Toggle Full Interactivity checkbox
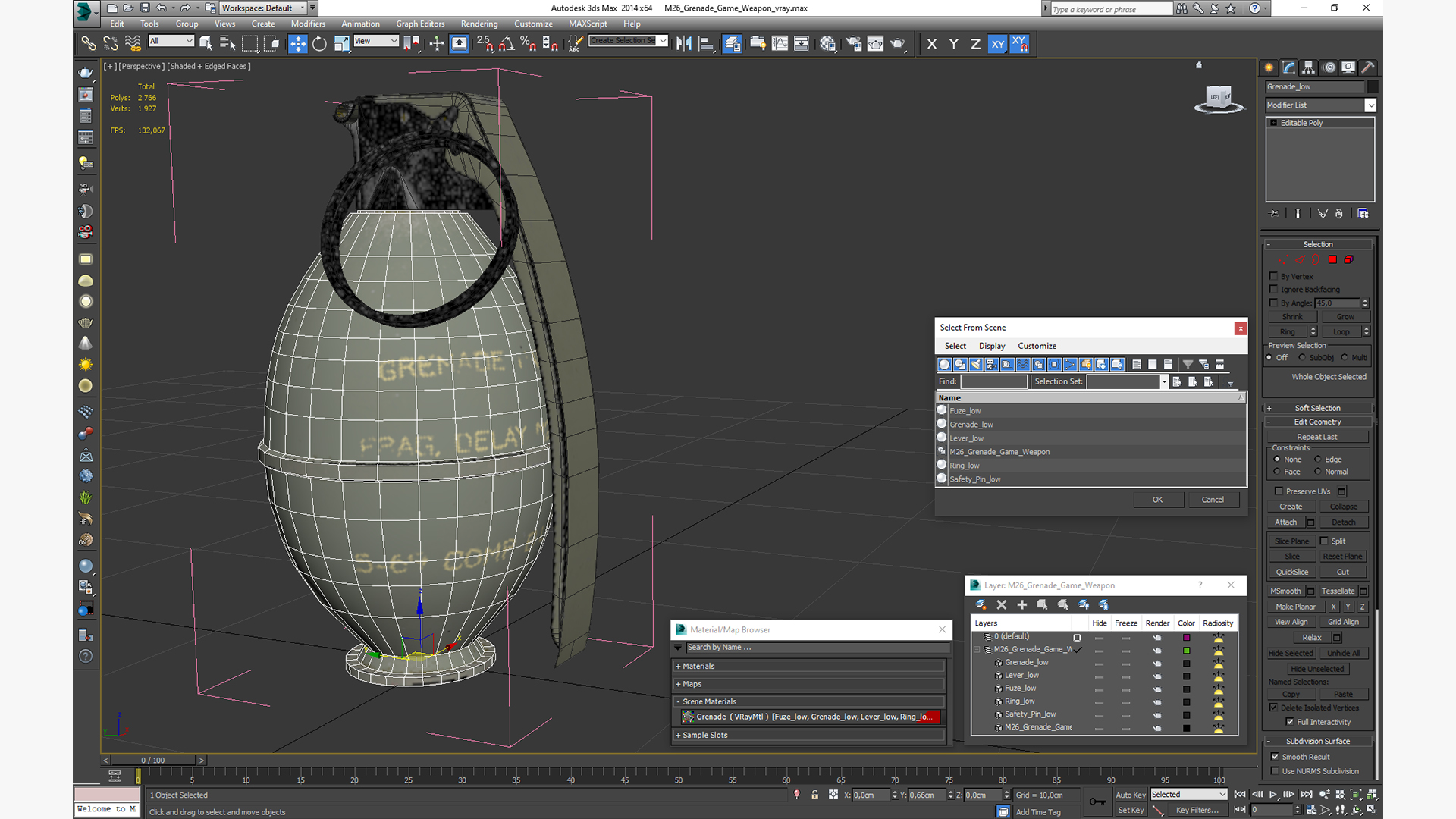 (1290, 722)
